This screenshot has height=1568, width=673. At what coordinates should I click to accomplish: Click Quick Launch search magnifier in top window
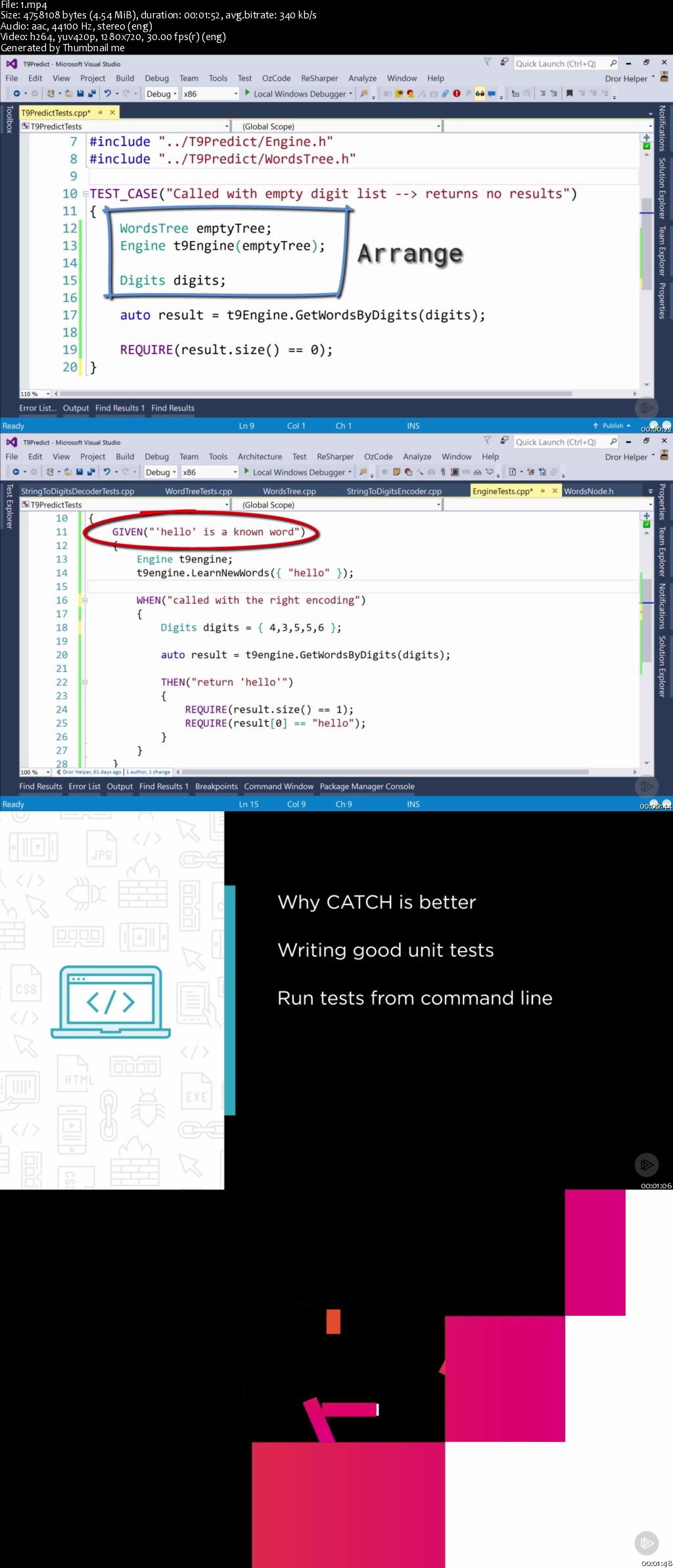click(613, 63)
